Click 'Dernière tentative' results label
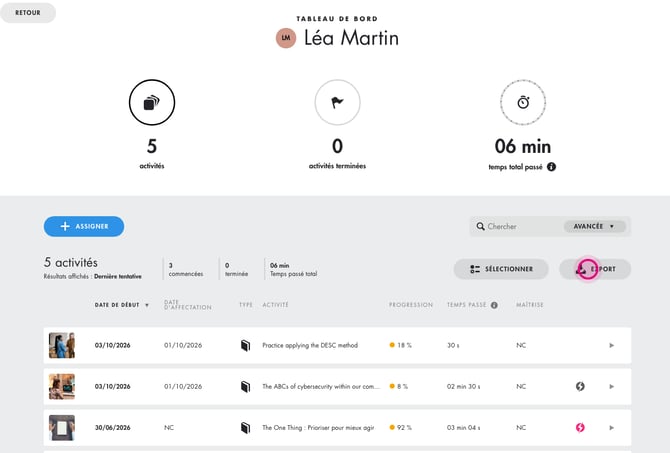Image resolution: width=670 pixels, height=453 pixels. [118, 277]
